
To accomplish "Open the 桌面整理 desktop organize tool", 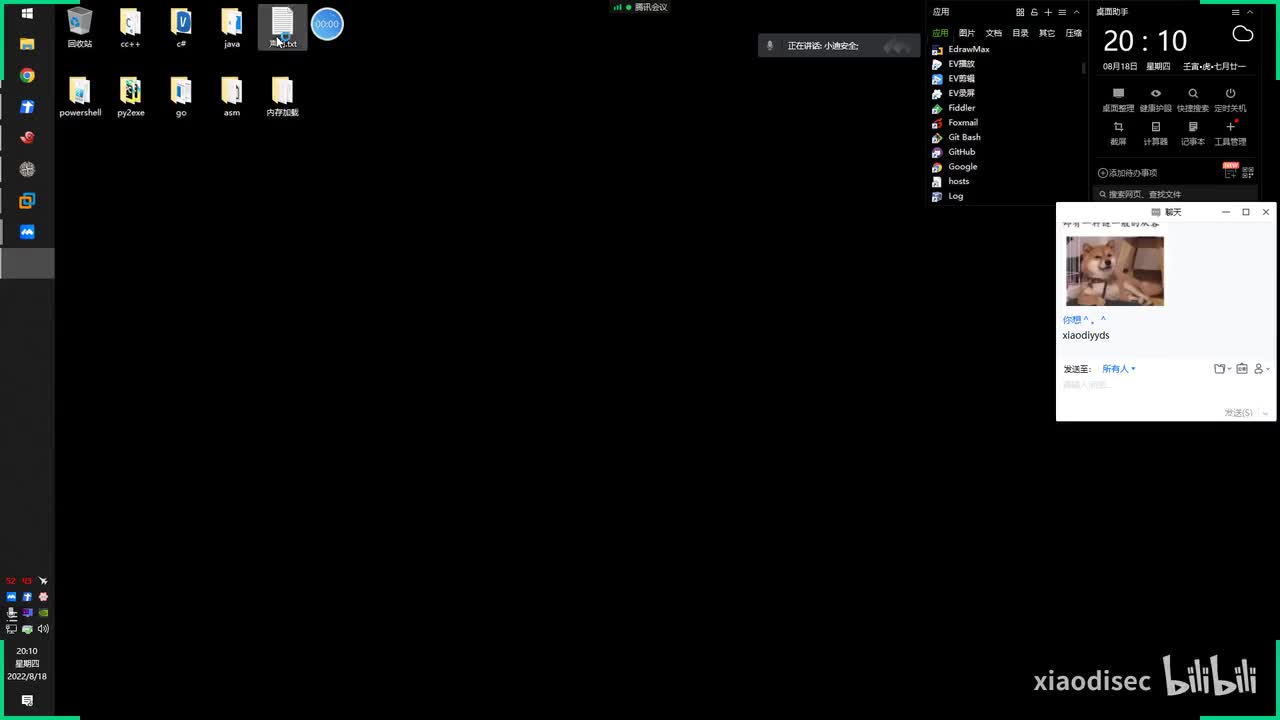I will coord(1118,99).
